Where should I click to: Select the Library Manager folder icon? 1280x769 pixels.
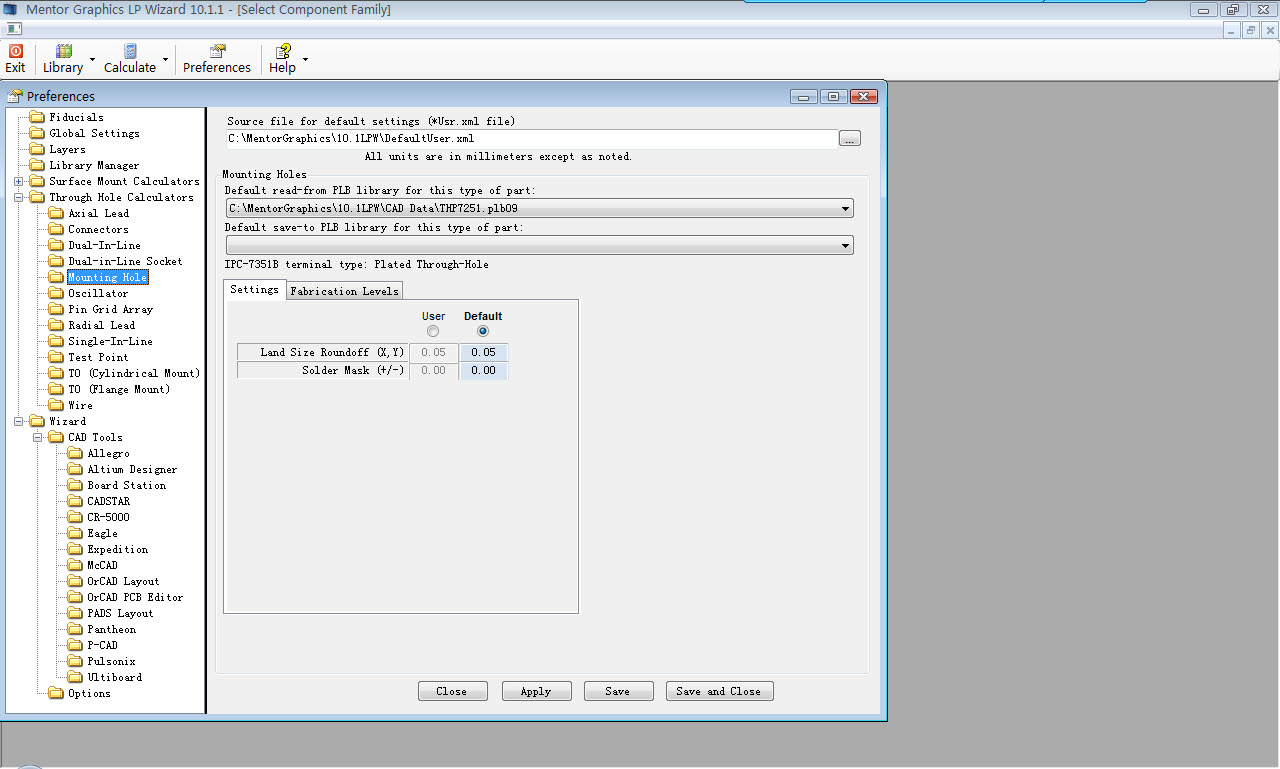coord(37,165)
